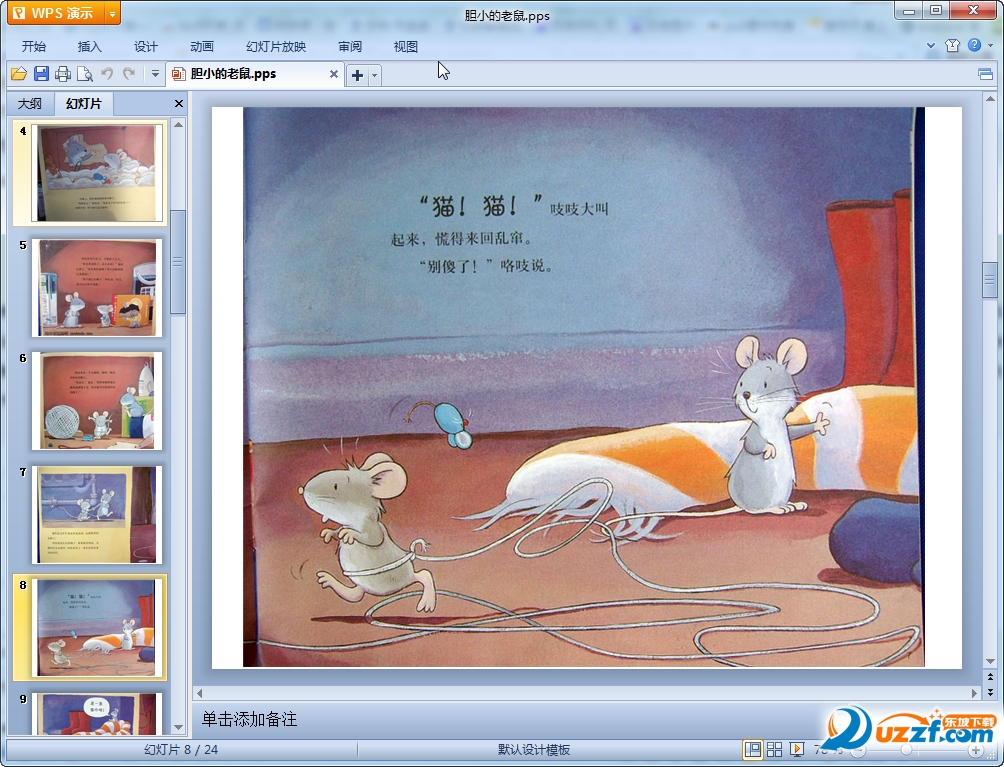Maximize the WPS window
This screenshot has width=1004, height=767.
[x=935, y=10]
